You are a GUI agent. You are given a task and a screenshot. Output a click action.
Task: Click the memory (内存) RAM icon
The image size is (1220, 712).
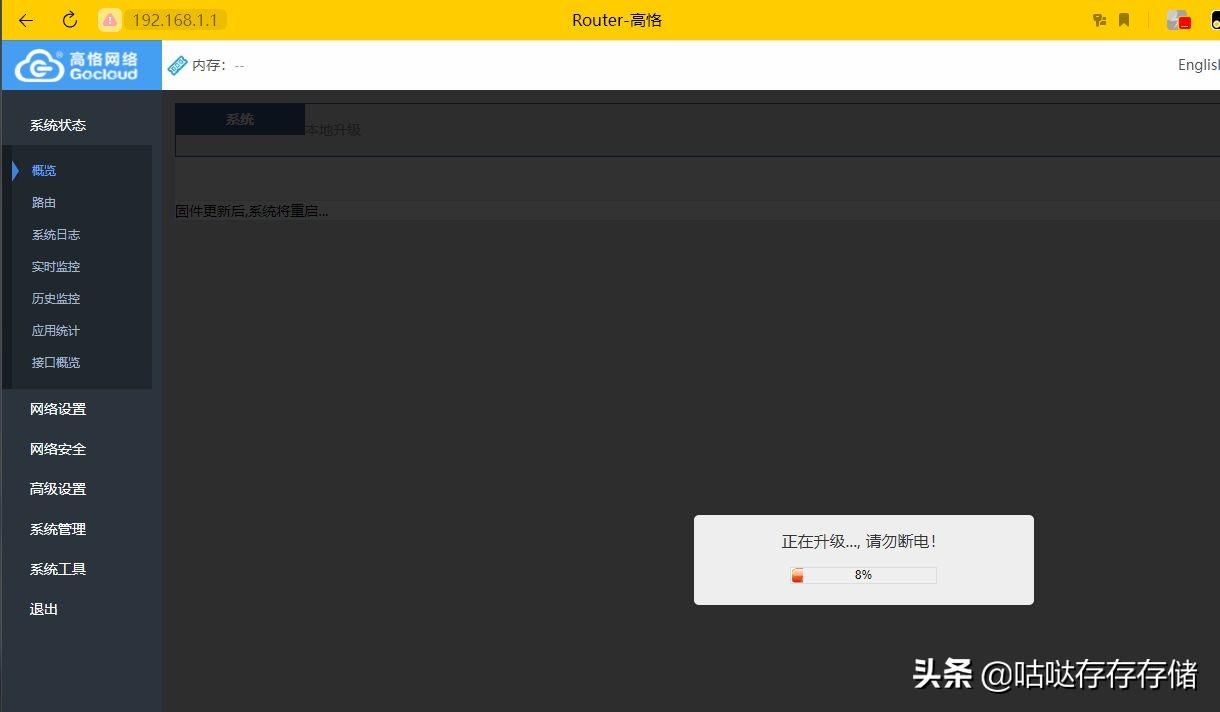178,64
